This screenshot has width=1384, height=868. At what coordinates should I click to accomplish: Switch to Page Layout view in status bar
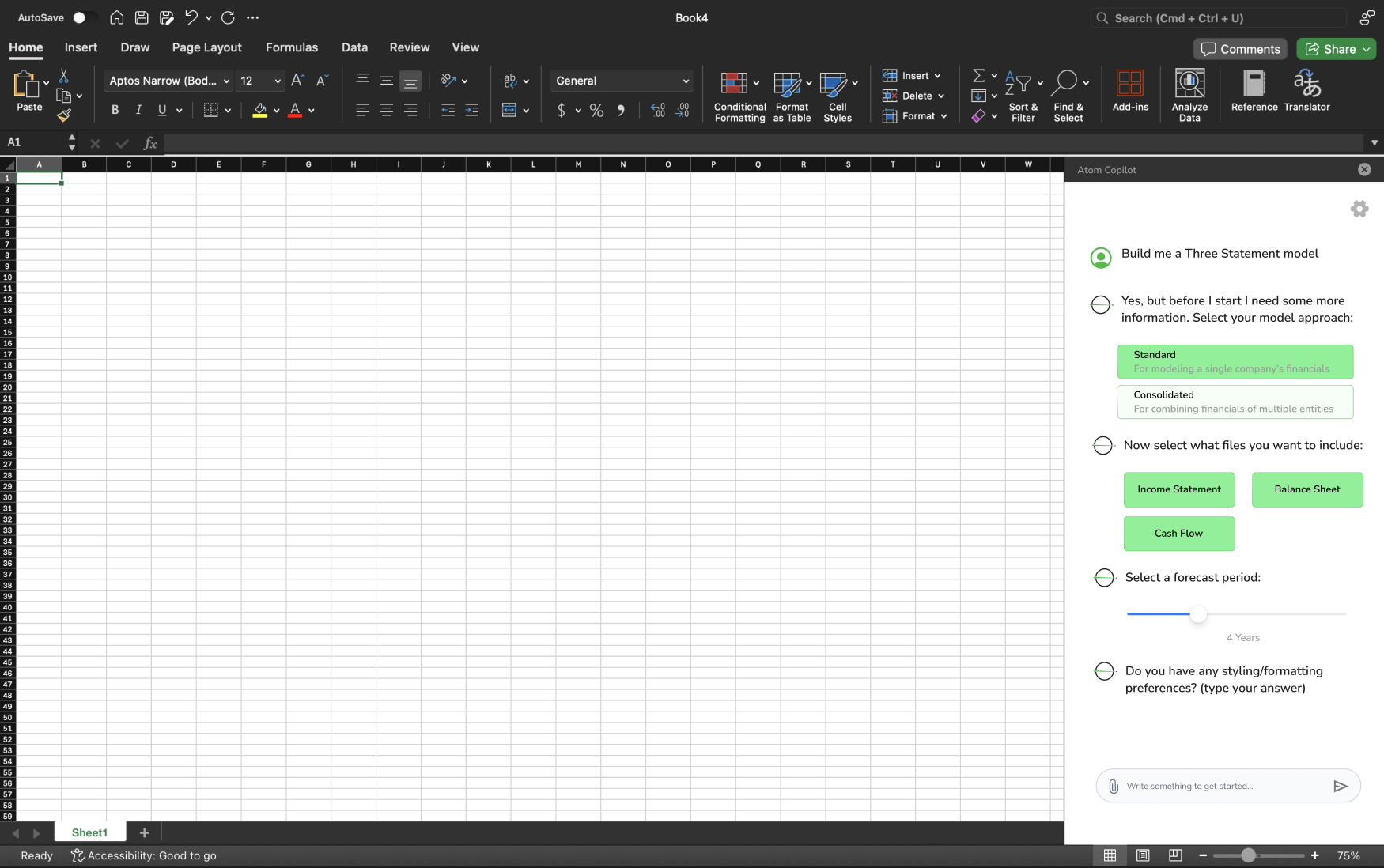coord(1143,855)
